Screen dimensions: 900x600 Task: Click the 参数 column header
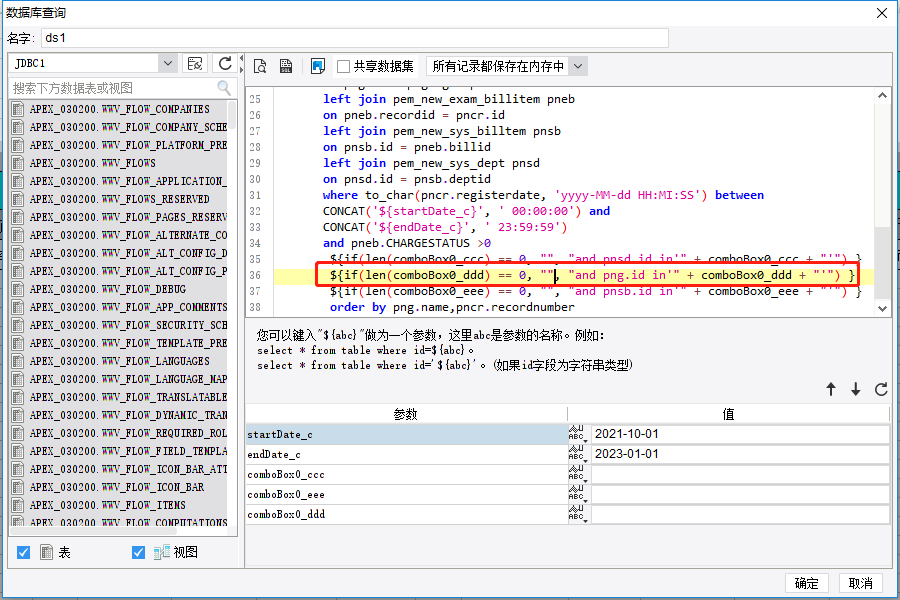point(406,414)
